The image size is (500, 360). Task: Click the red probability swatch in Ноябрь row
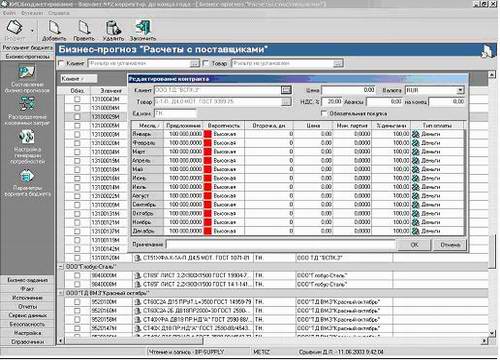pos(208,222)
